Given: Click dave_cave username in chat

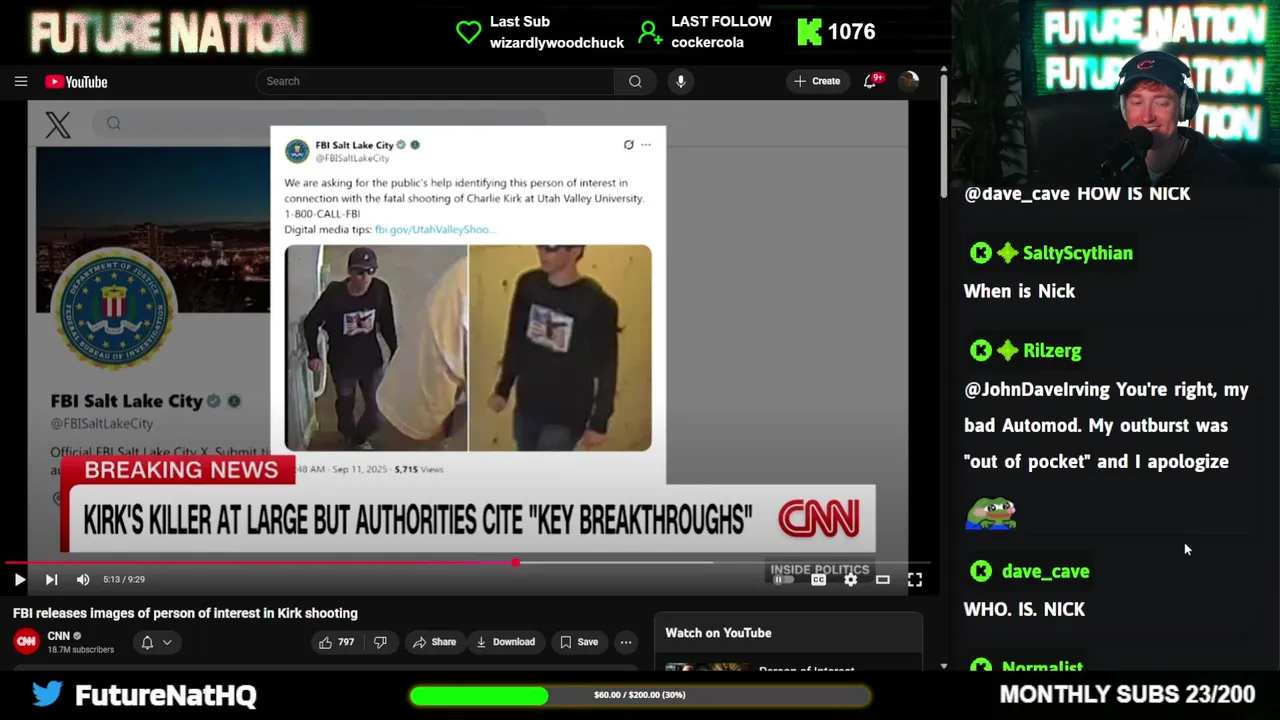Looking at the screenshot, I should [x=1045, y=571].
